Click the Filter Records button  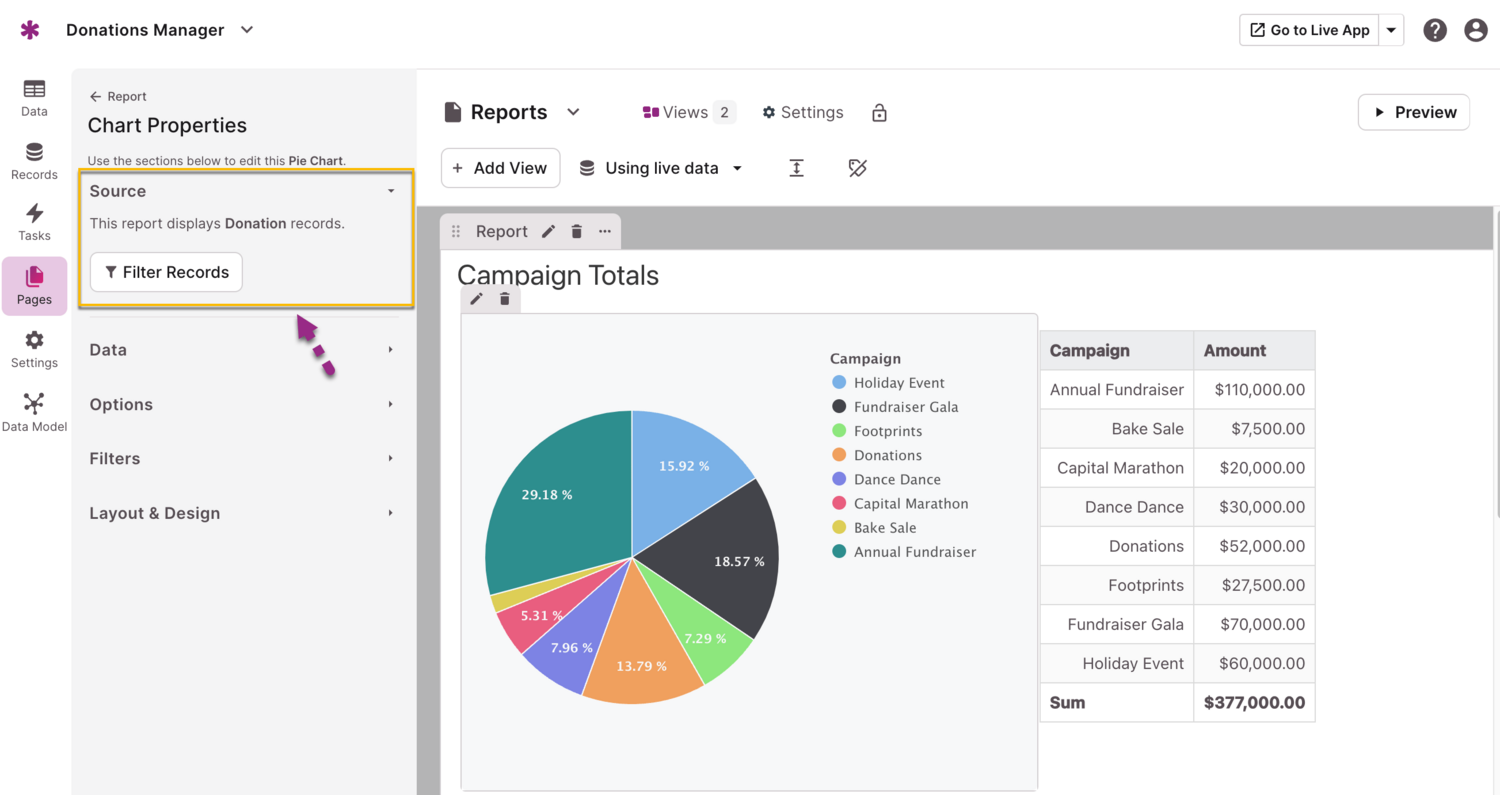tap(166, 272)
